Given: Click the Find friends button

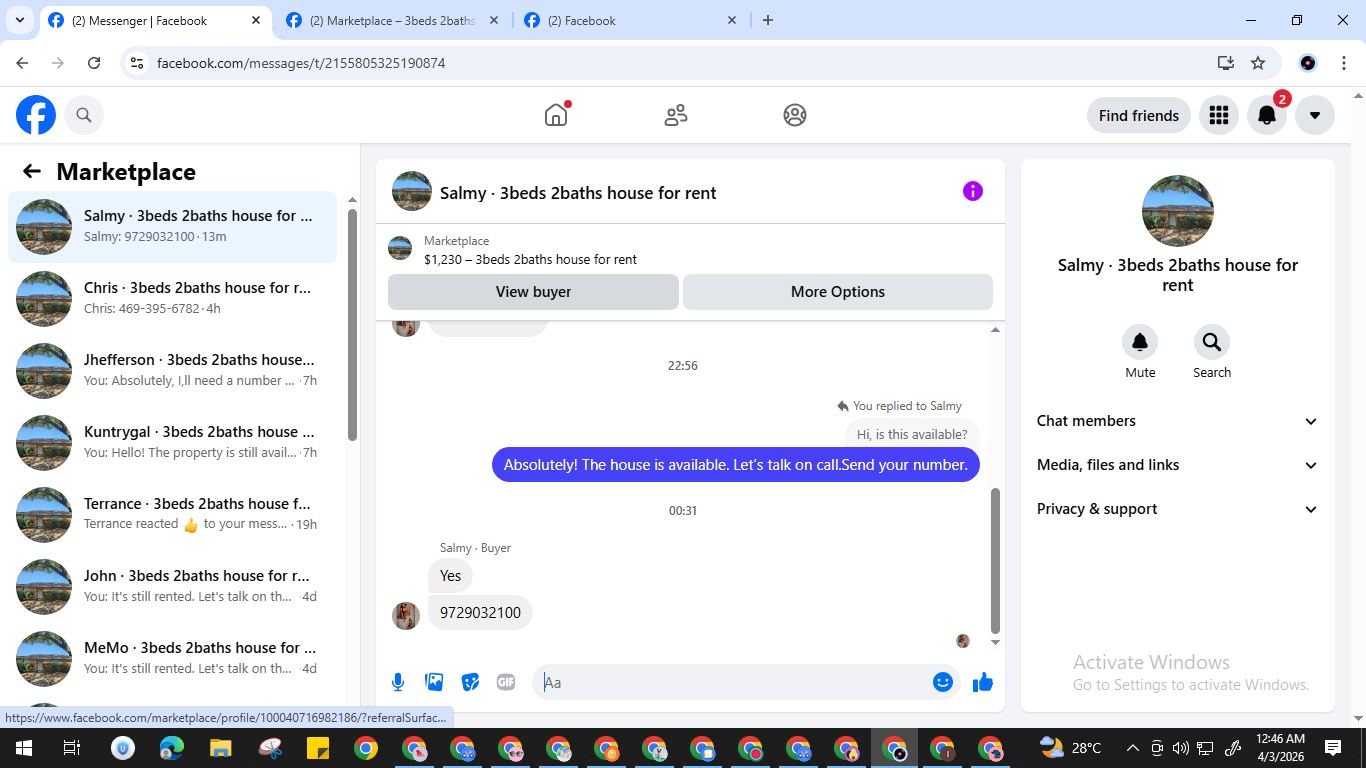Looking at the screenshot, I should 1139,115.
